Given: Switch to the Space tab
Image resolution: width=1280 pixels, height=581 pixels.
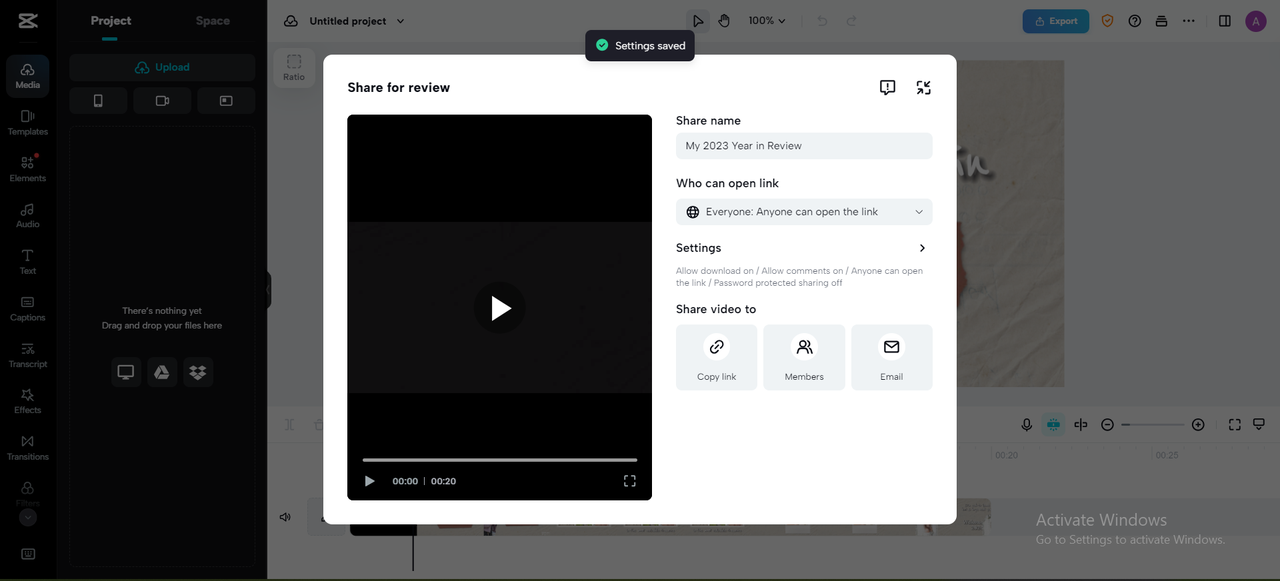Looking at the screenshot, I should (x=213, y=21).
